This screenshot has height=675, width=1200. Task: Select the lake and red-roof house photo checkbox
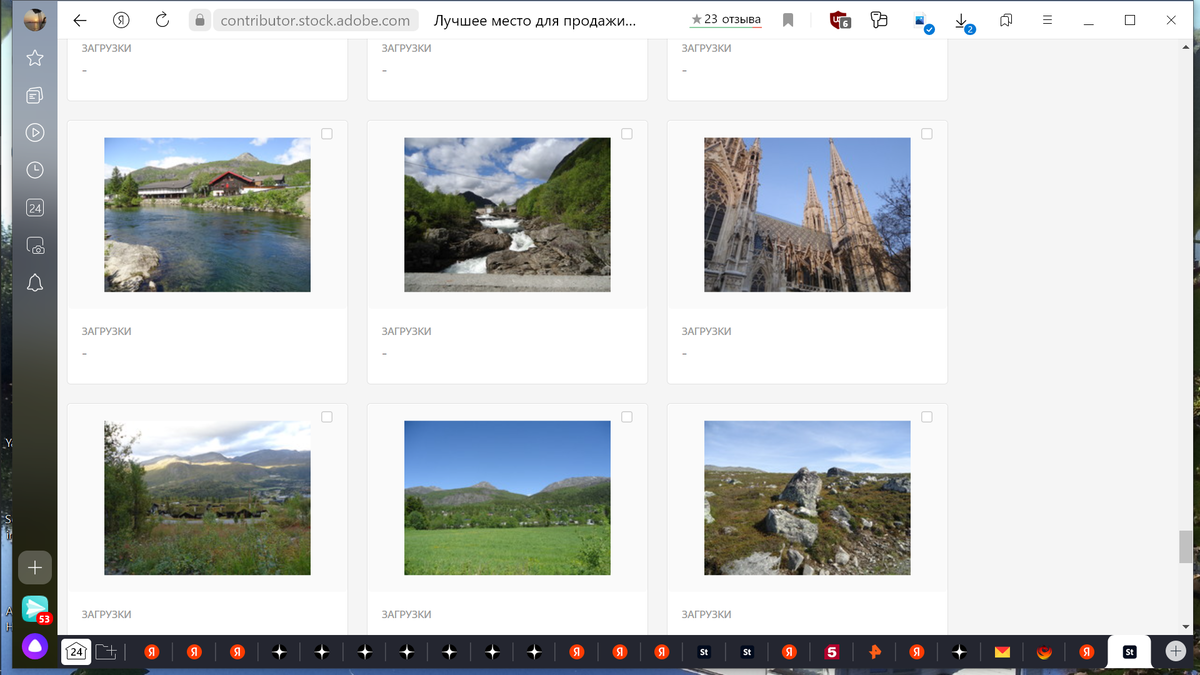click(327, 134)
